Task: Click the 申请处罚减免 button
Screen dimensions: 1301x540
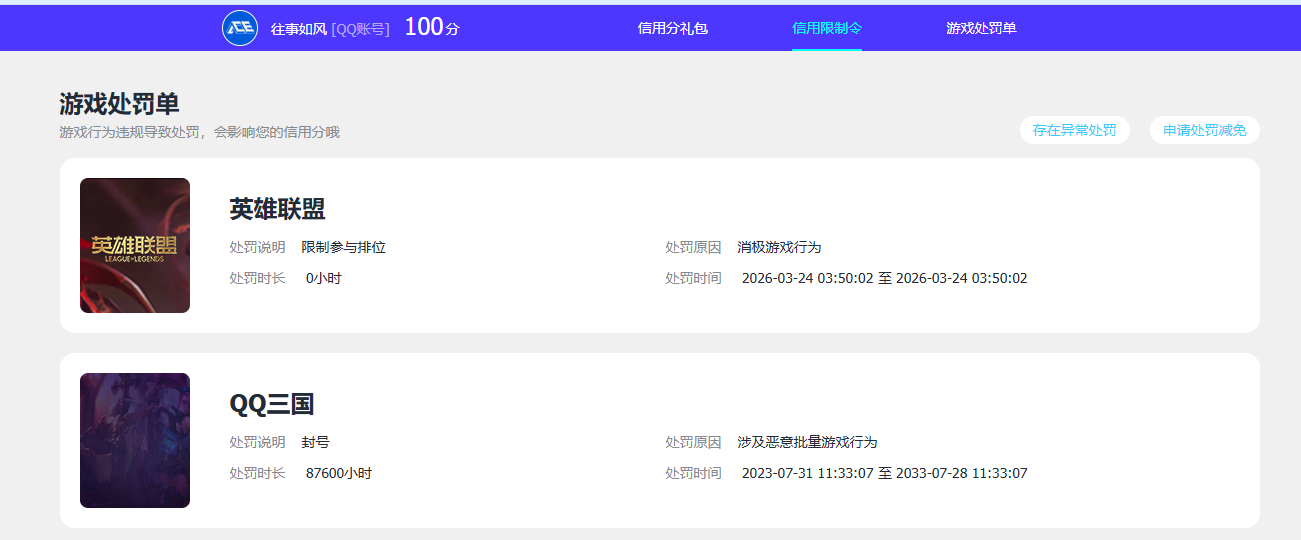Action: coord(1205,130)
